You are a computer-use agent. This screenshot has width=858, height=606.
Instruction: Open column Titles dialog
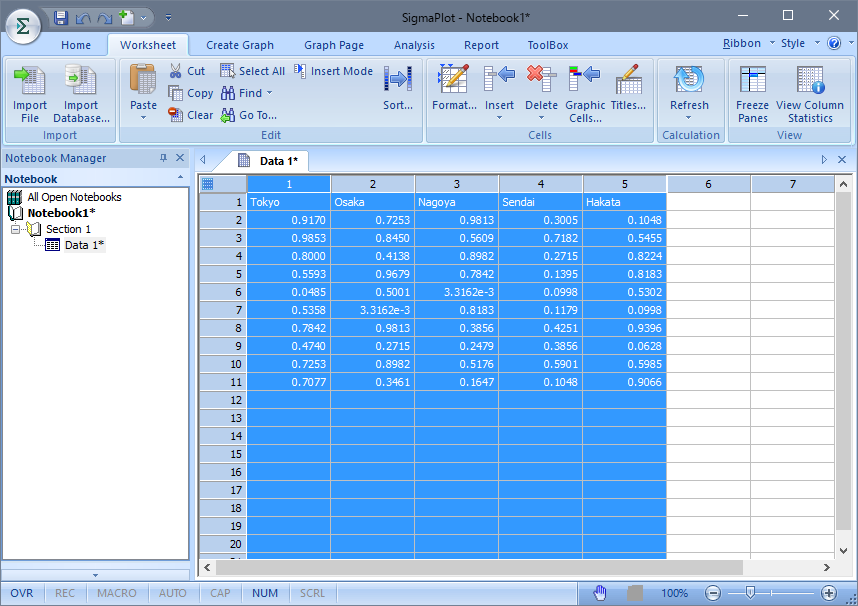tap(628, 89)
